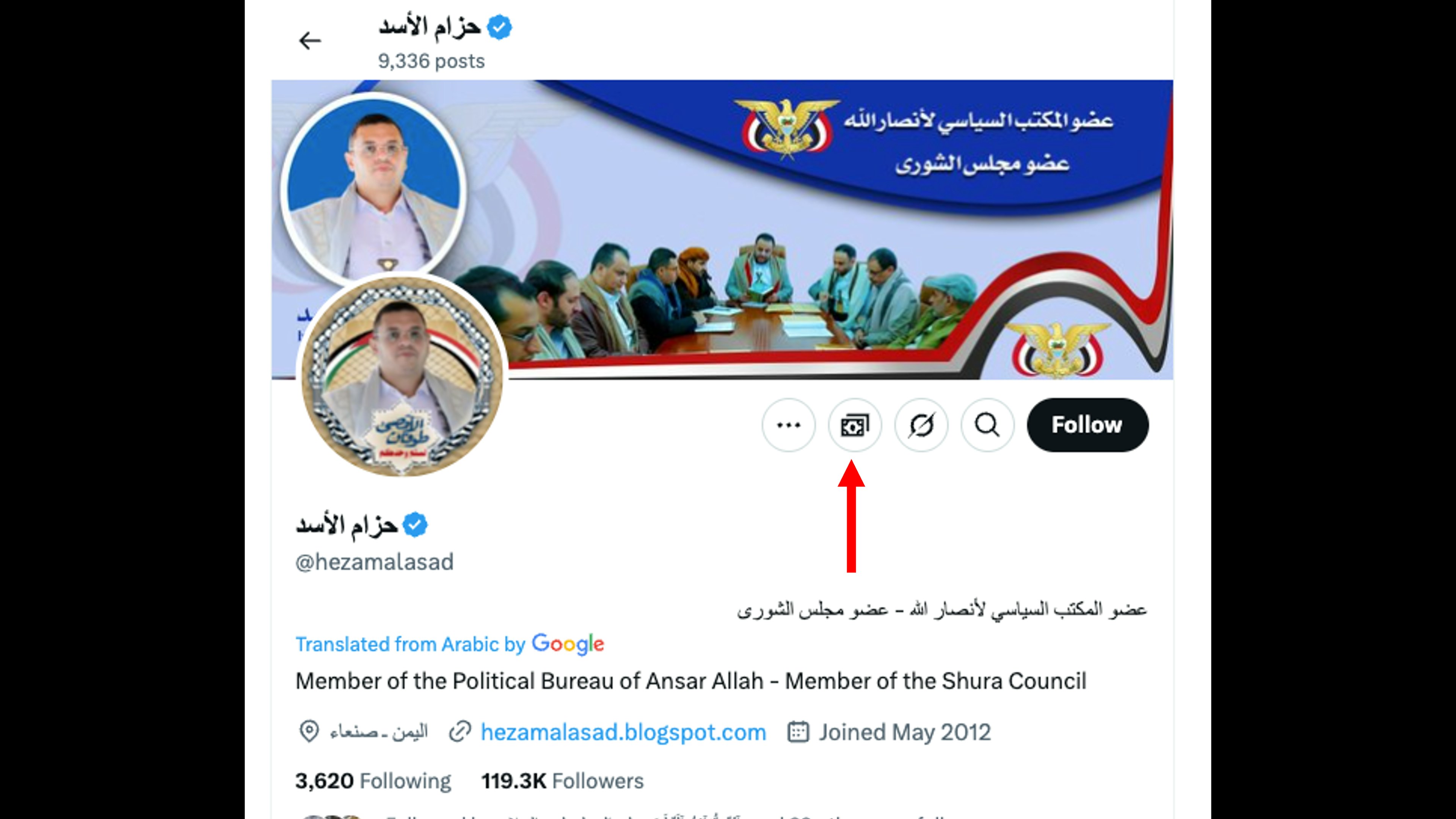Screen dimensions: 1456x819
Task: Click the link chain icon
Action: [460, 732]
